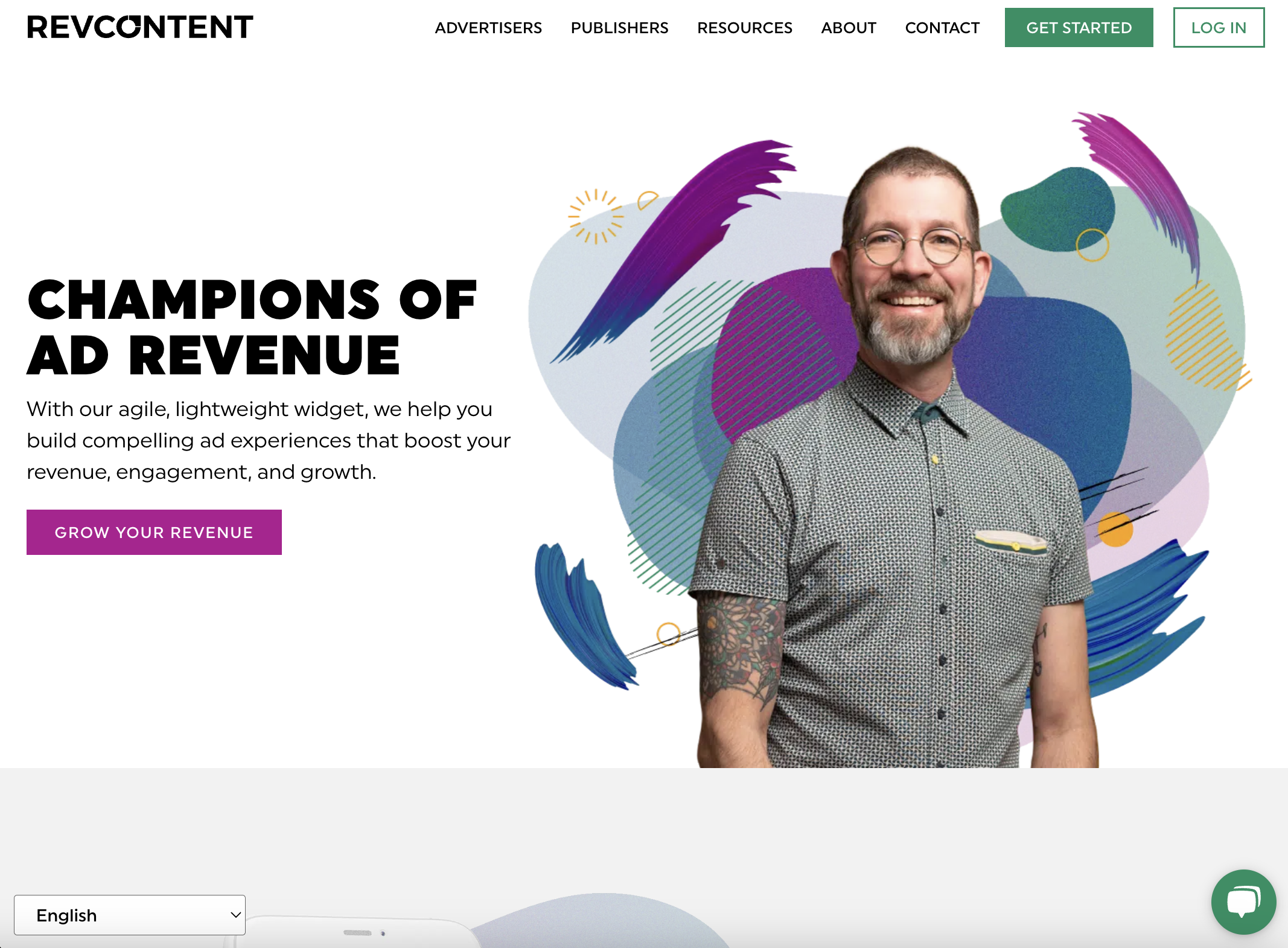Click the GROW YOUR REVENUE button
1288x948 pixels.
coord(154,532)
